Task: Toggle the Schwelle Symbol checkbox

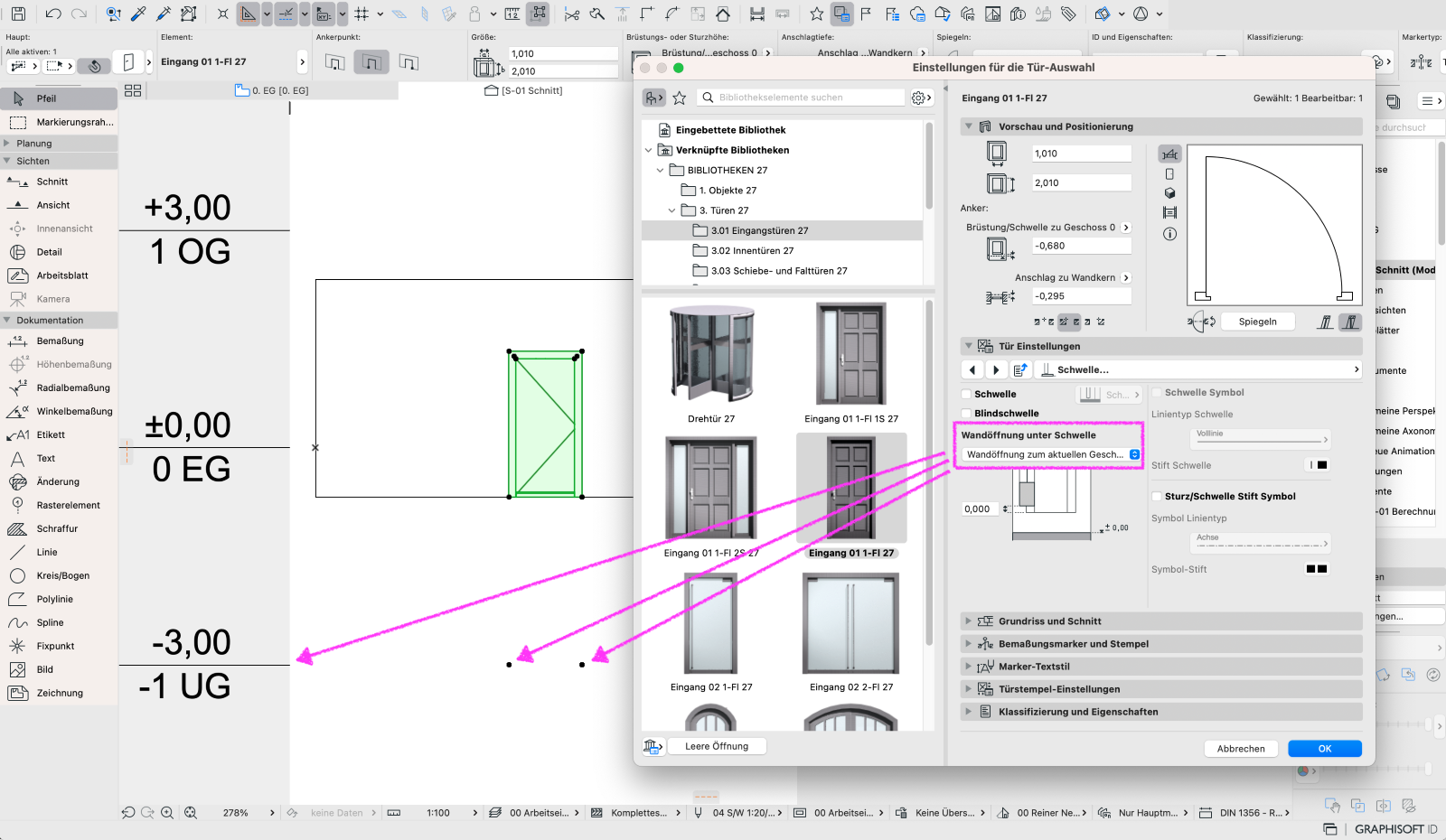Action: (1157, 392)
